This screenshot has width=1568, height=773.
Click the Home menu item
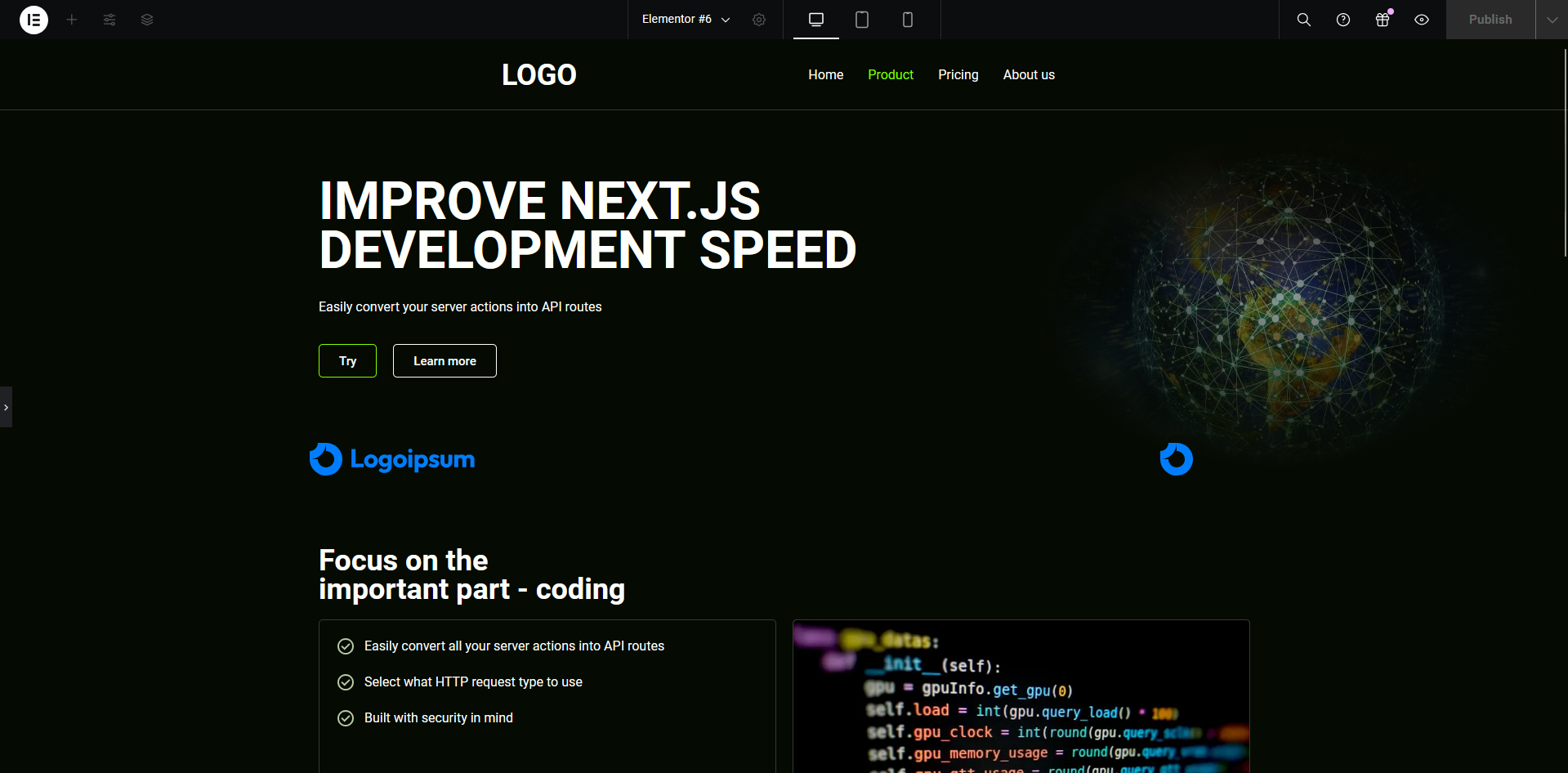[826, 74]
